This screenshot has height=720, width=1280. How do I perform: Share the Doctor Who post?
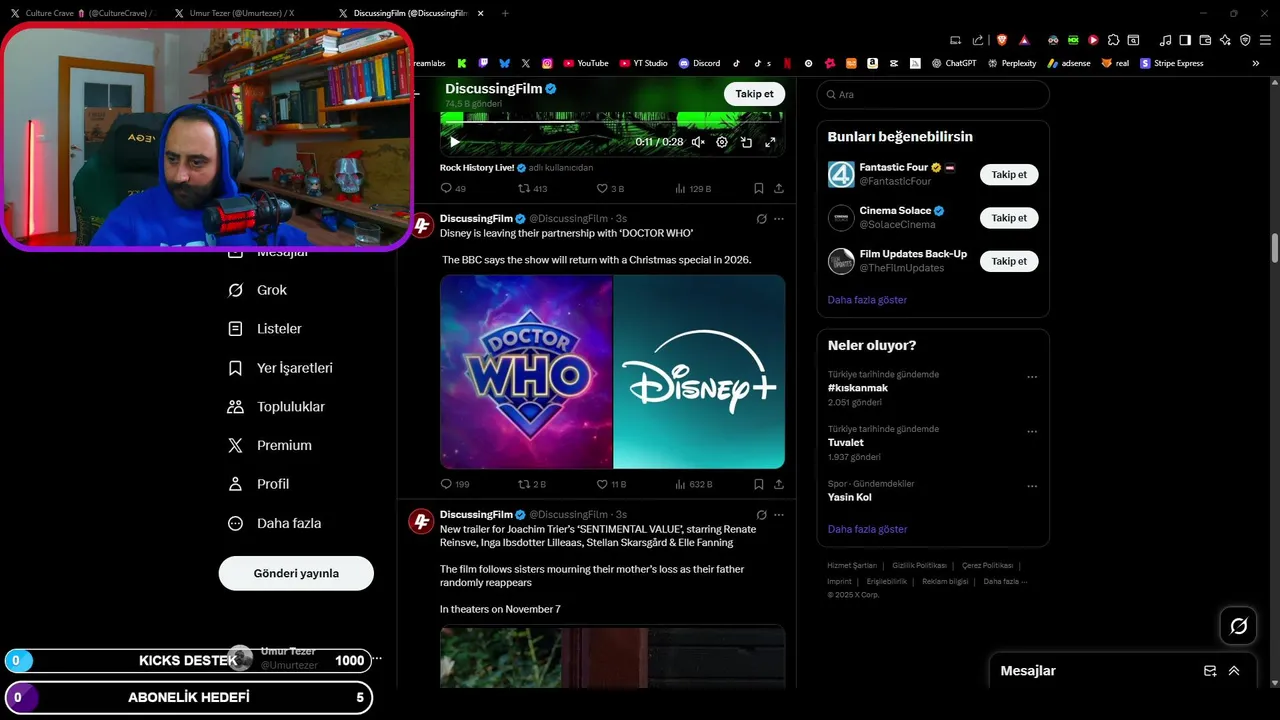[x=779, y=484]
